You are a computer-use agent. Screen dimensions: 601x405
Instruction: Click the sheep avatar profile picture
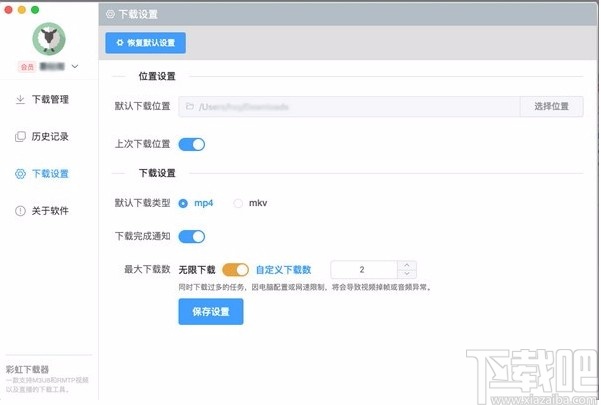point(49,39)
